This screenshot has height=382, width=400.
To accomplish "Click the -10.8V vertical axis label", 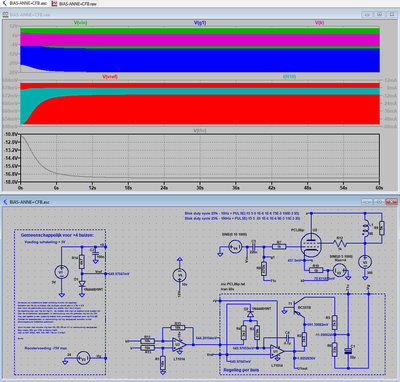I will pyautogui.click(x=11, y=134).
